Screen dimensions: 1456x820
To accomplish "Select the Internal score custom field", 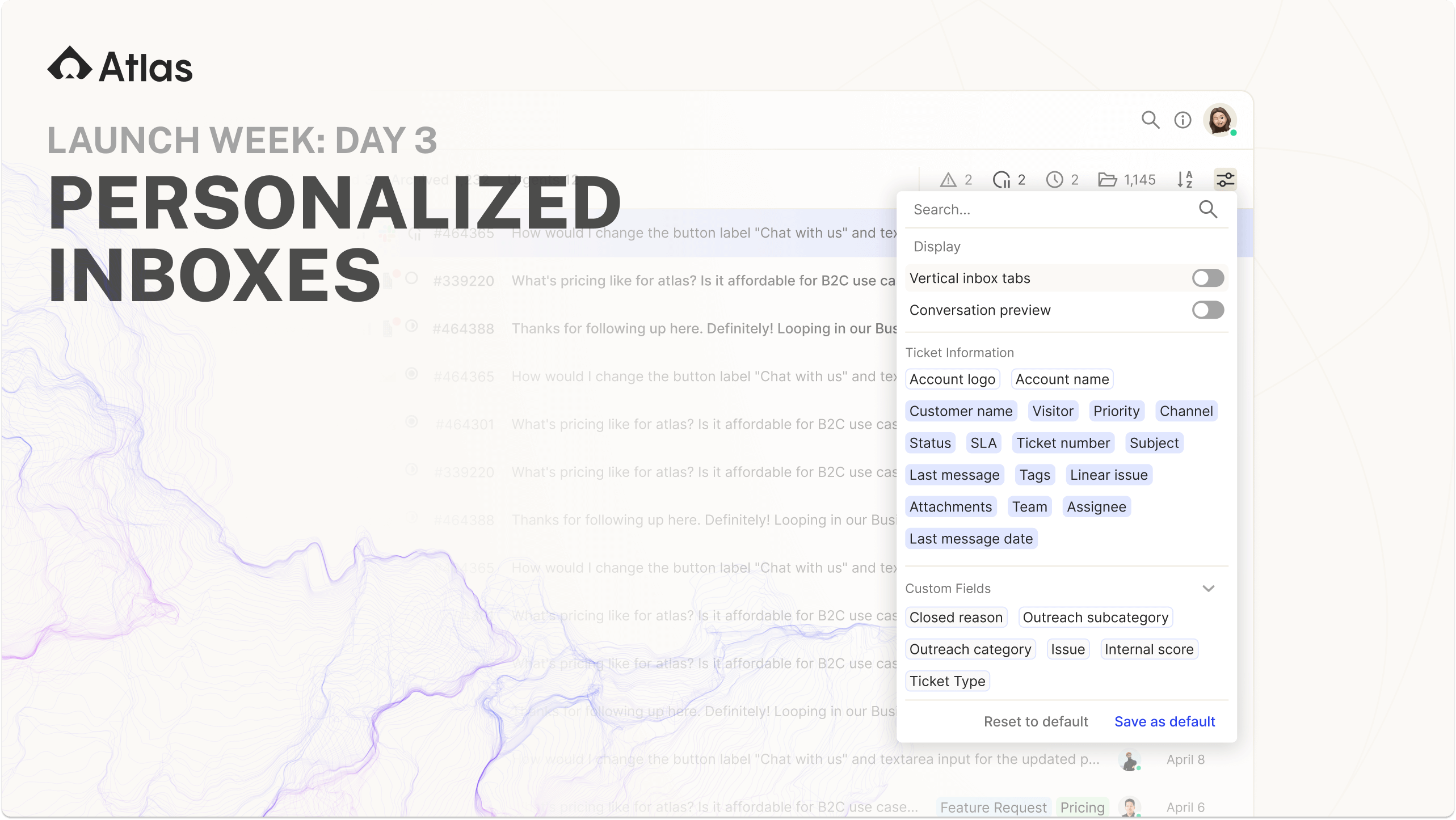I will tap(1149, 649).
